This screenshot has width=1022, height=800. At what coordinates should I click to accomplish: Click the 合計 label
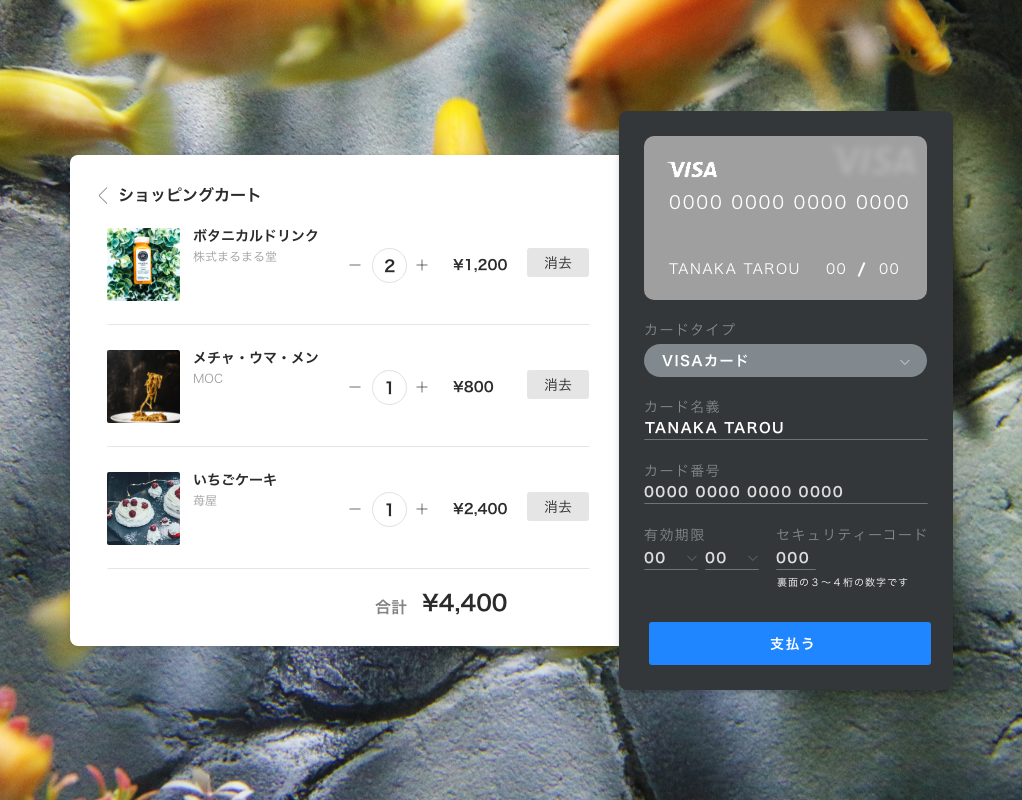pos(390,607)
